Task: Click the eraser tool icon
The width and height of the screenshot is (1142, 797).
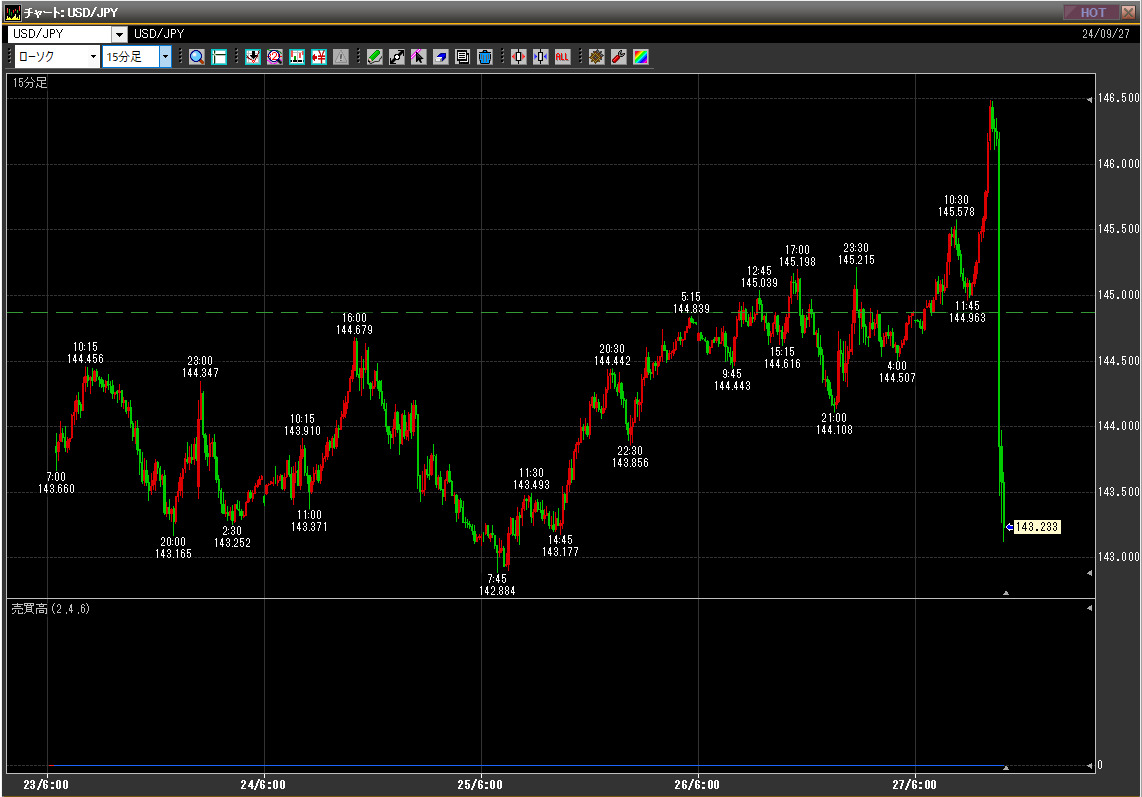Action: 440,57
